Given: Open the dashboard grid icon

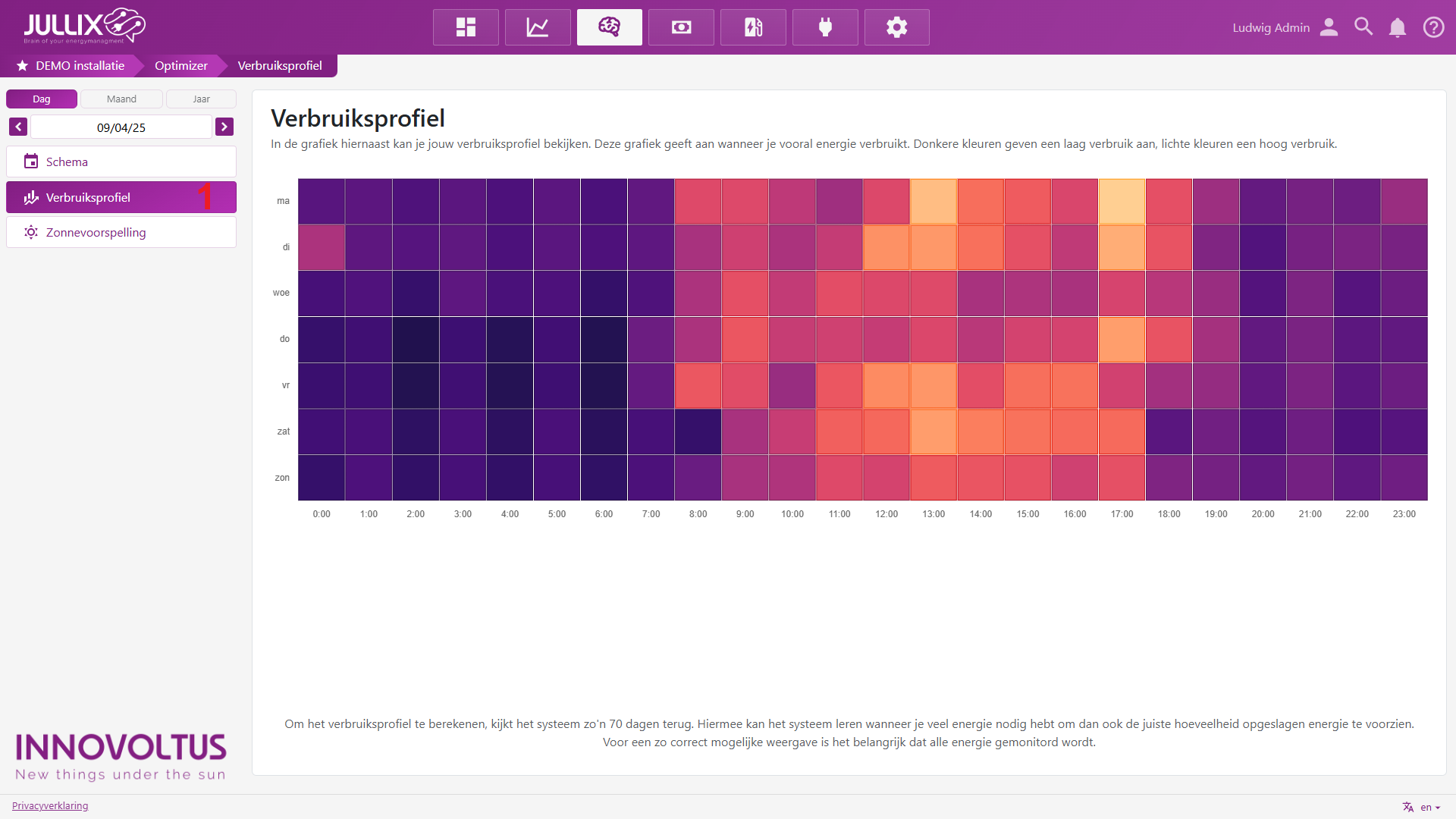Looking at the screenshot, I should [x=466, y=27].
